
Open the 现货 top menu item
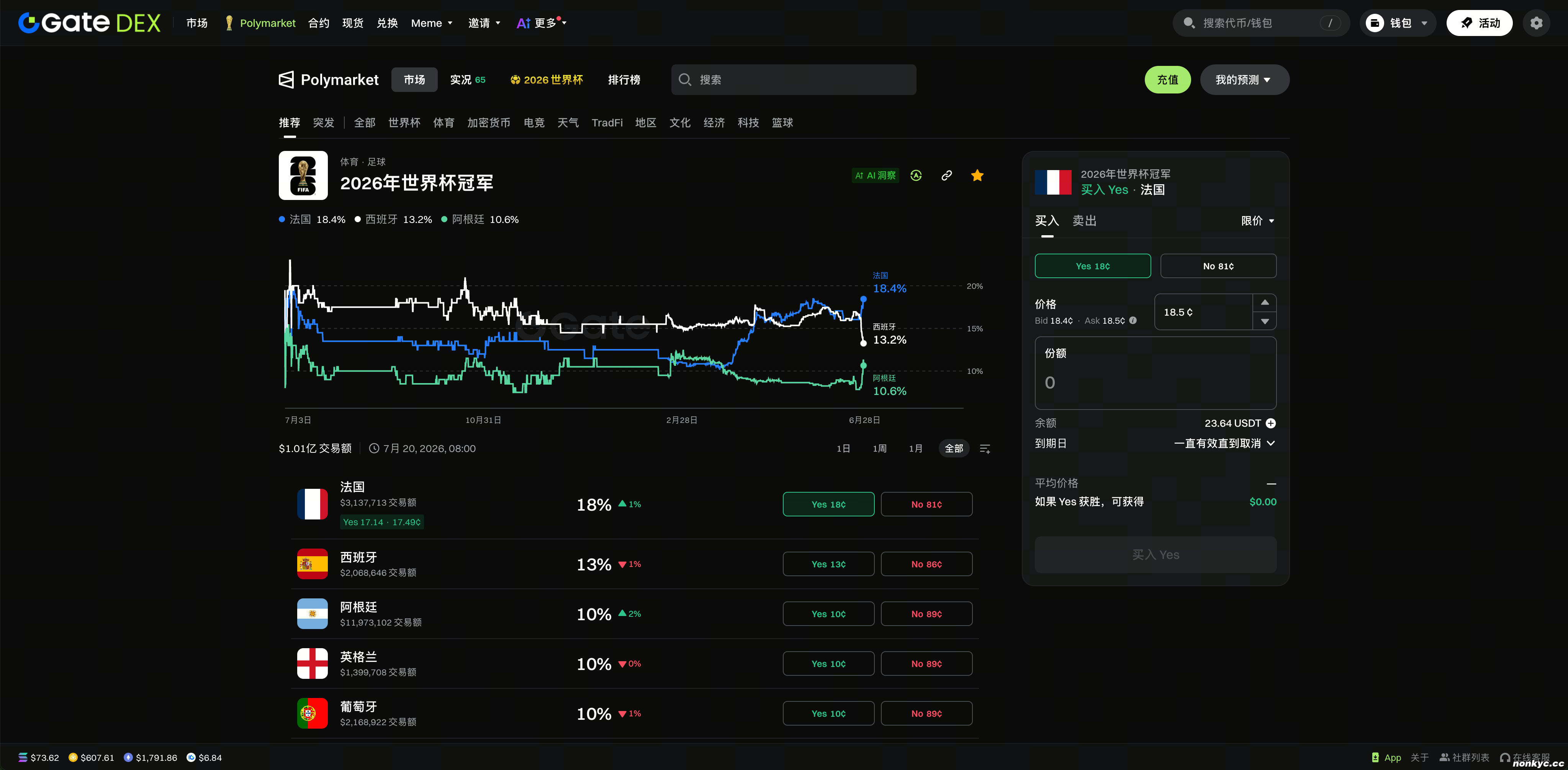pos(353,23)
